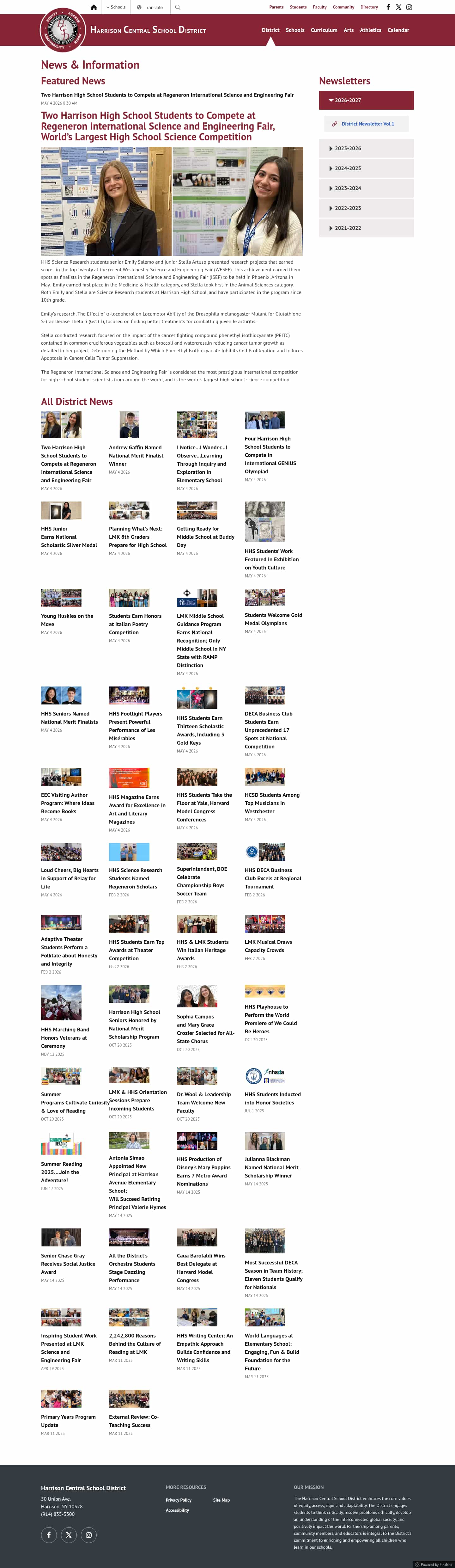Open the Athletics menu item

click(x=370, y=30)
